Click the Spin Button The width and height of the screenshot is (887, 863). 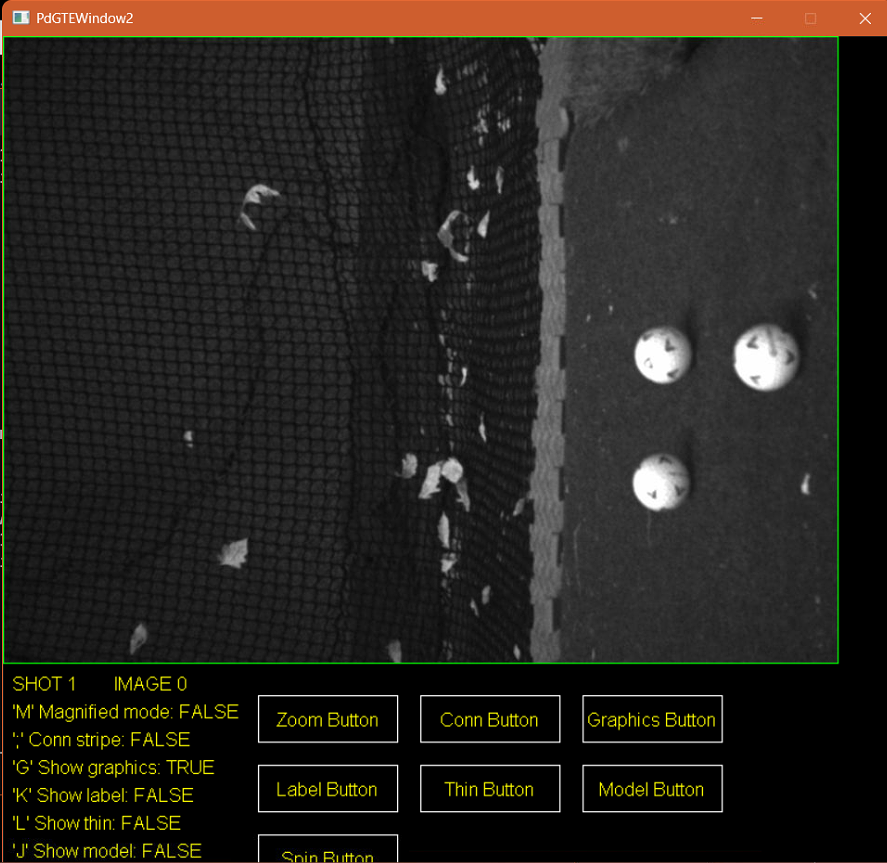pyautogui.click(x=328, y=851)
